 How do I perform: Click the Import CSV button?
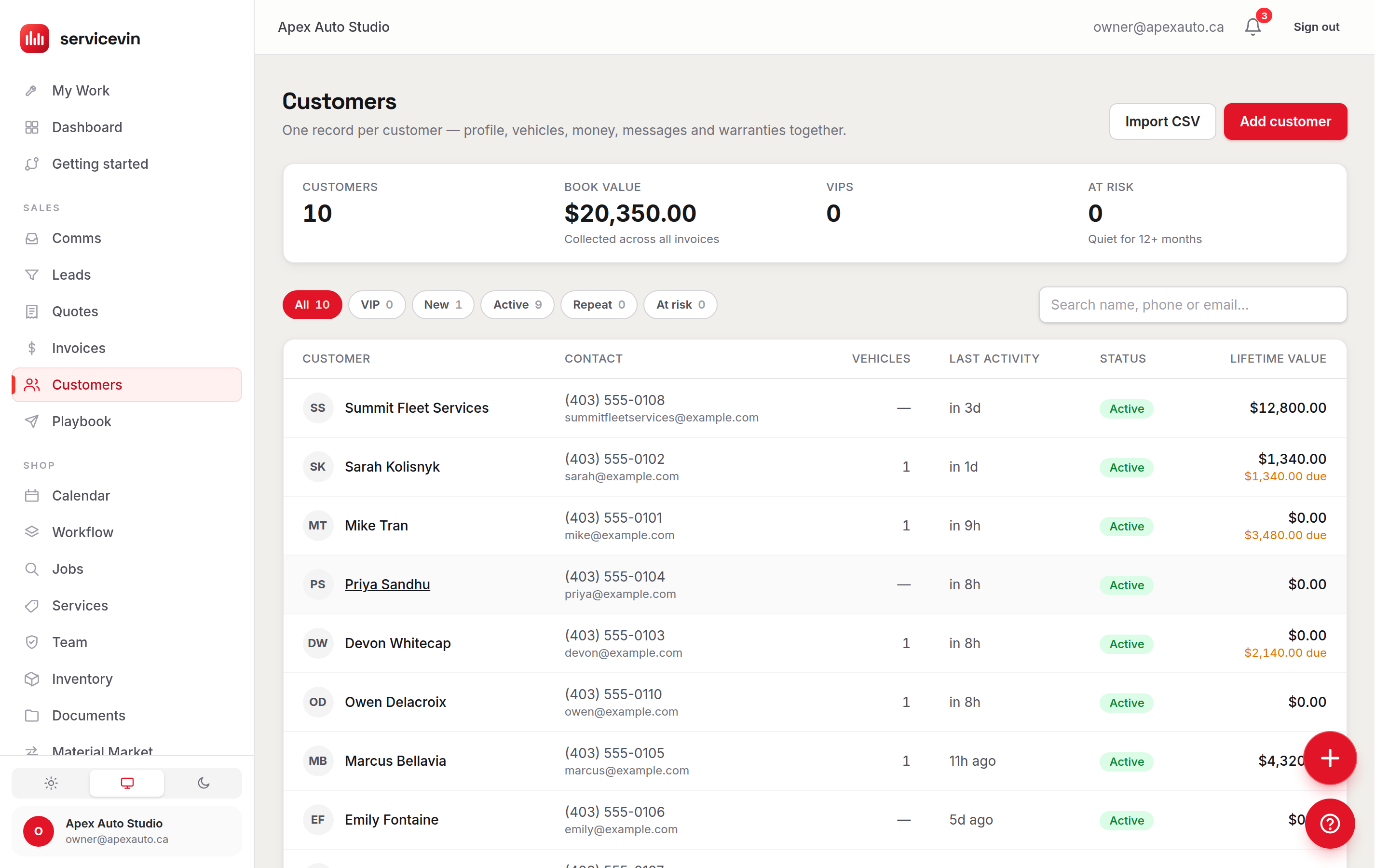(x=1162, y=122)
